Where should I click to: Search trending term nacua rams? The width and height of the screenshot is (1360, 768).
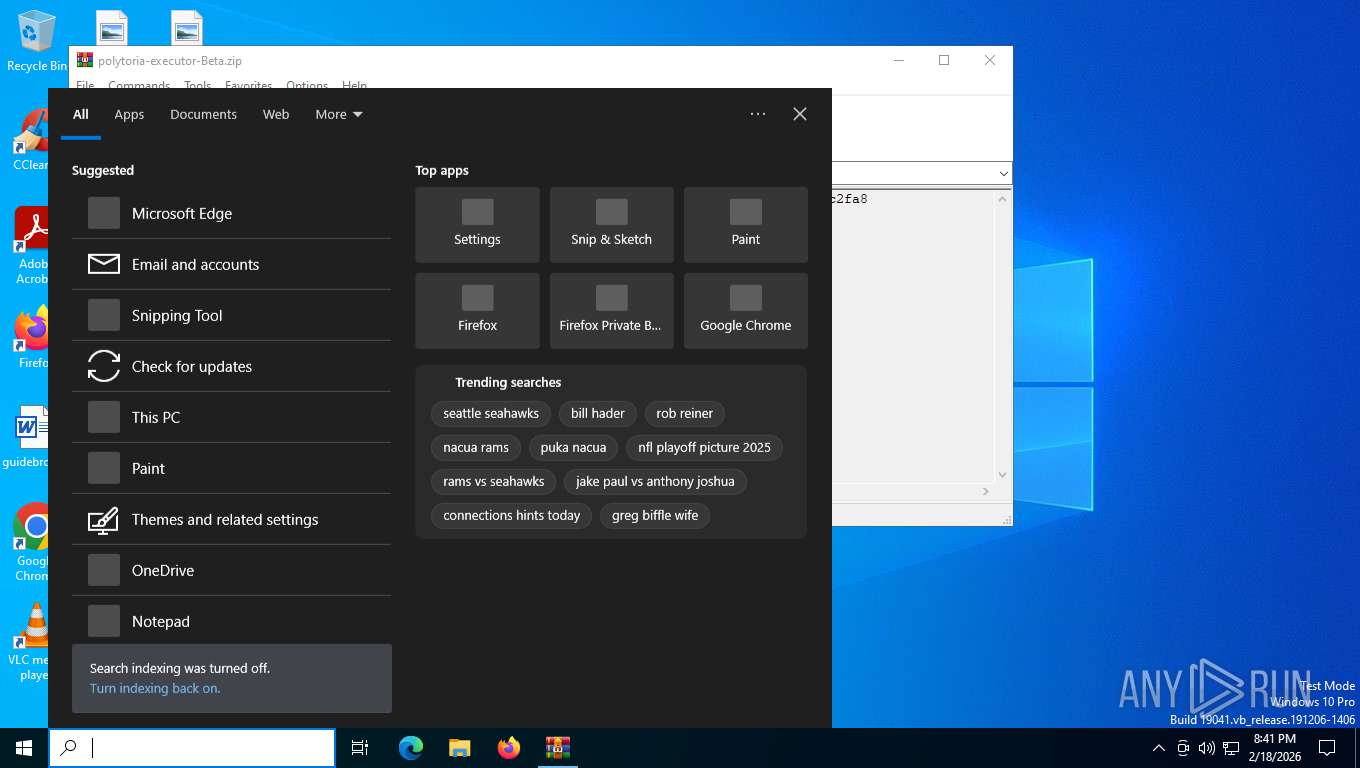click(x=476, y=447)
